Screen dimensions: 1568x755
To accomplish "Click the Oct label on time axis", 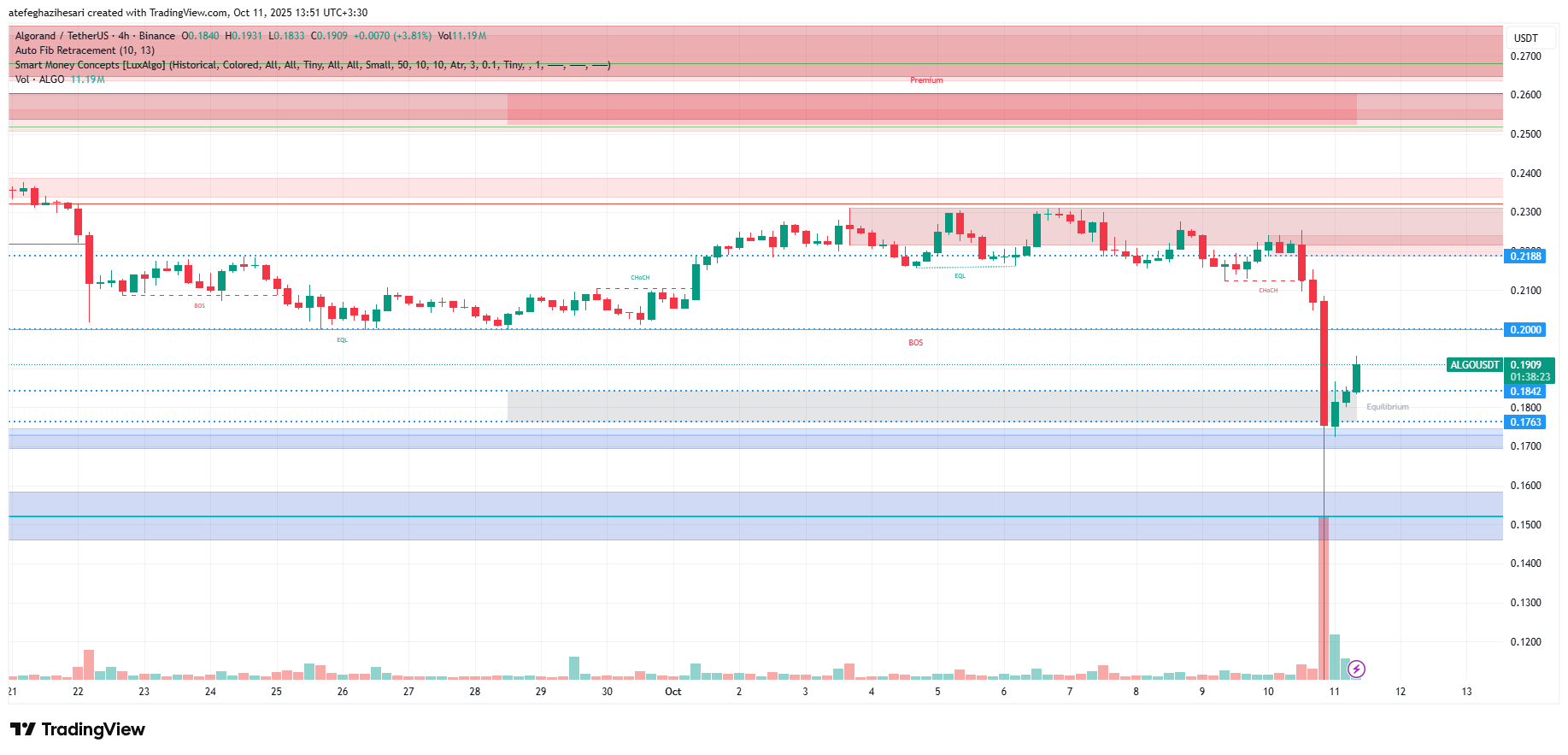I will tap(673, 692).
